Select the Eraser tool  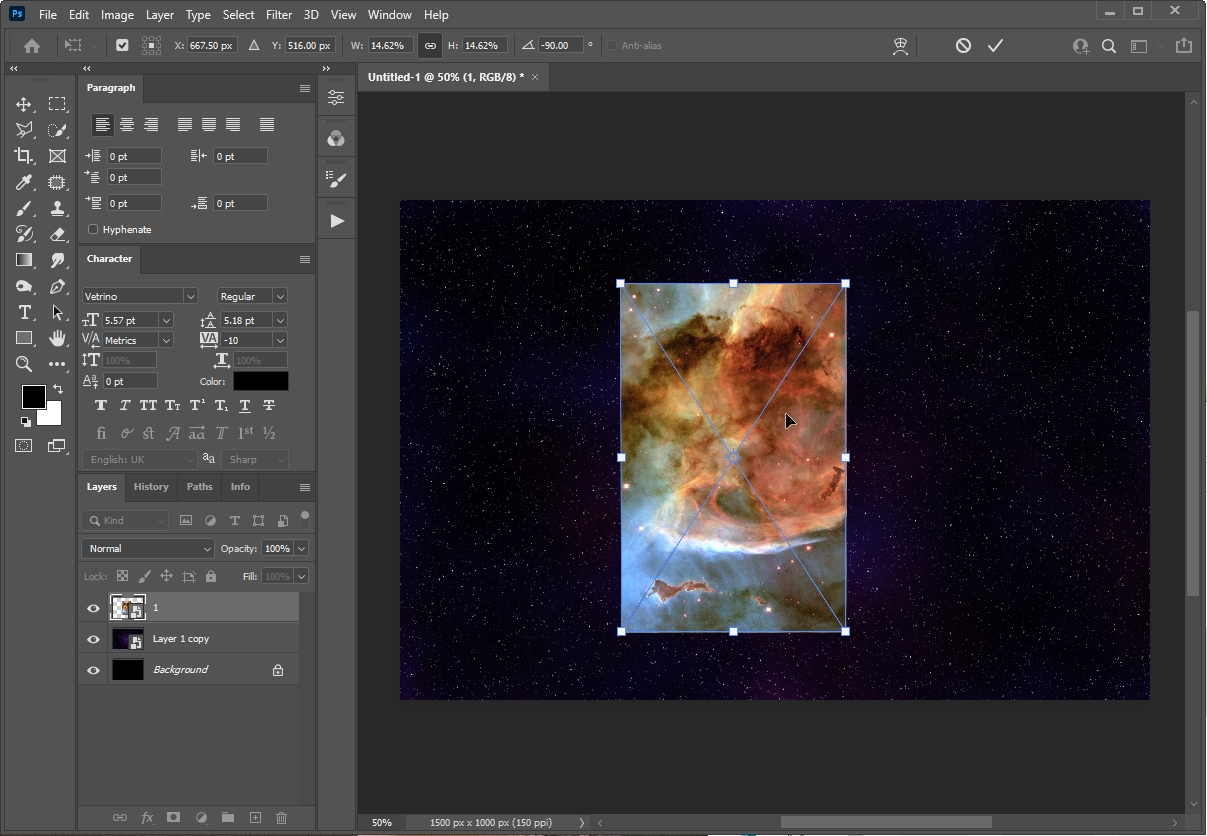click(57, 234)
